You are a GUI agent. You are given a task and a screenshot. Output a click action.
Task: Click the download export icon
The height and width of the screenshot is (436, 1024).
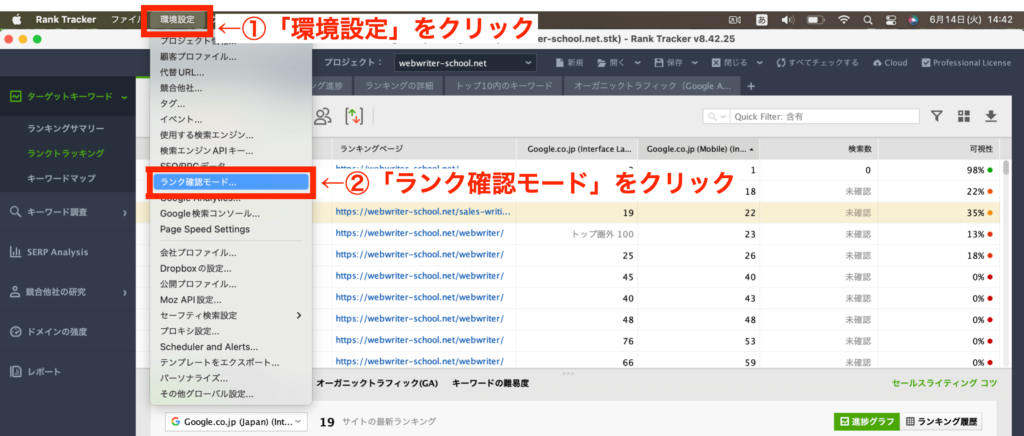(x=991, y=116)
